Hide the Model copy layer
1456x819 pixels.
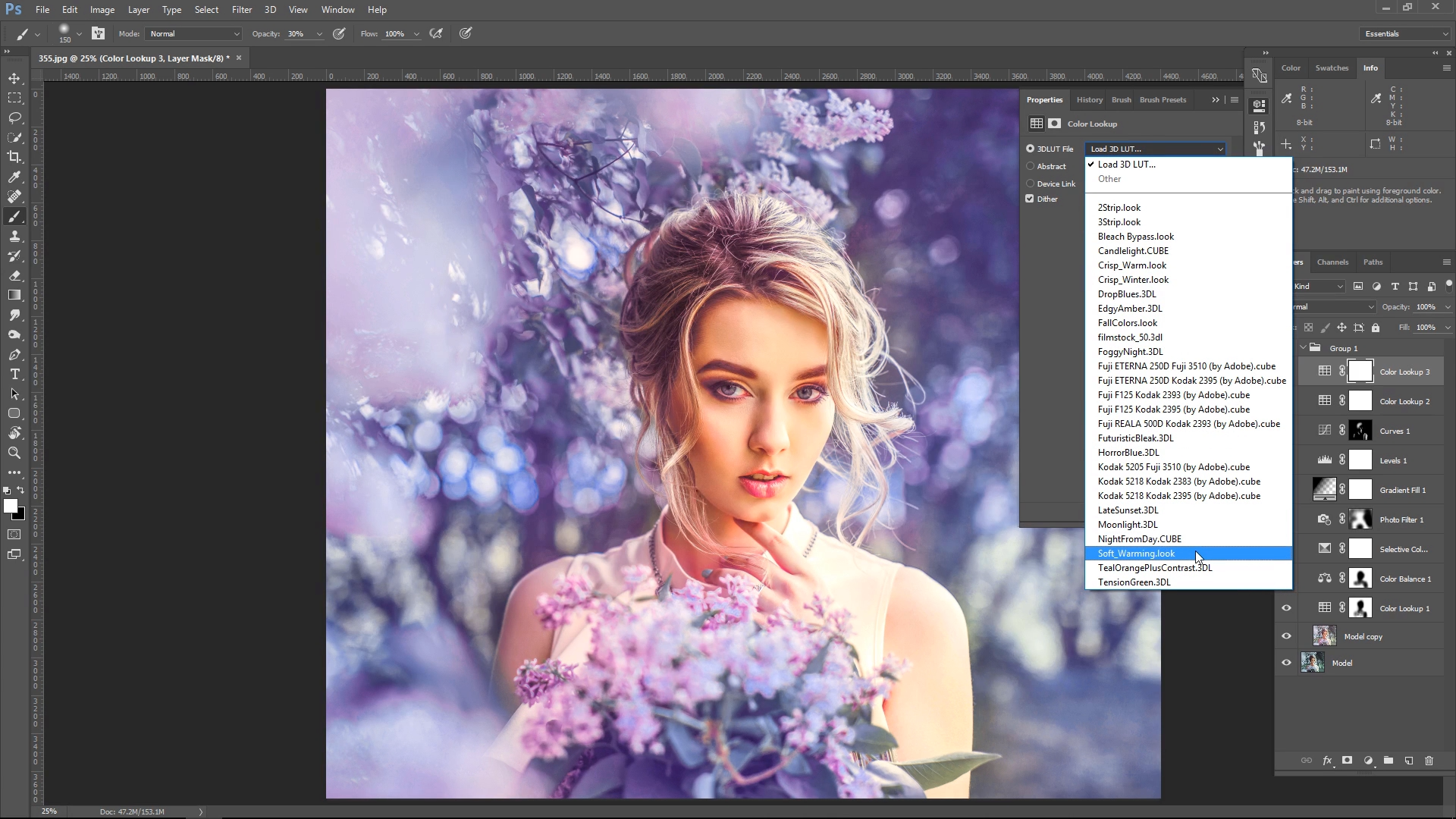coord(1286,636)
